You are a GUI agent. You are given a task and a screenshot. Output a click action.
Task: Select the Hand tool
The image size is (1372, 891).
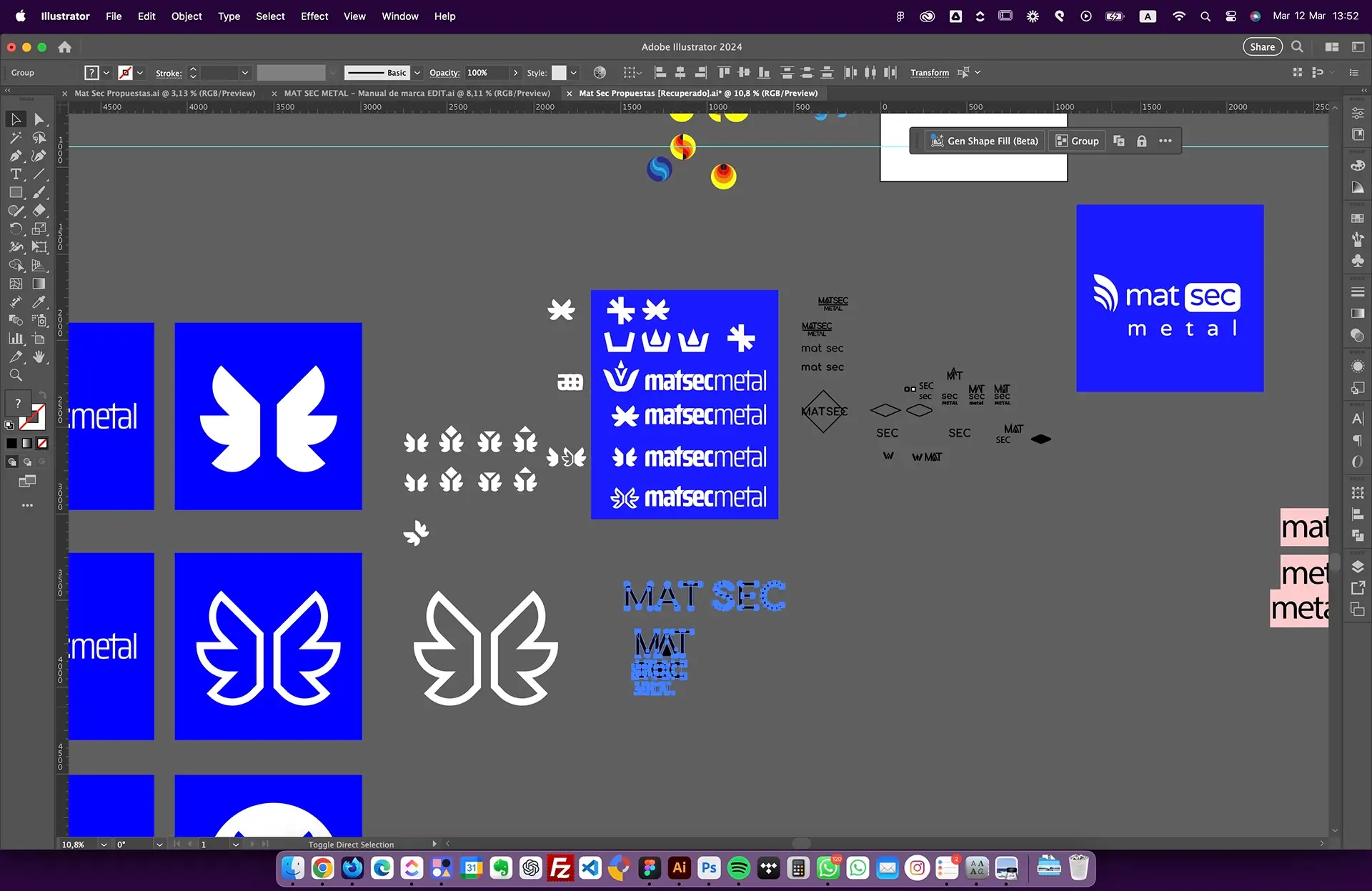39,357
